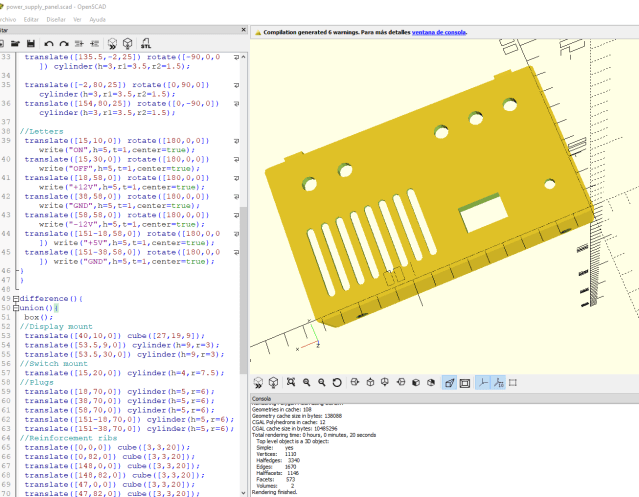Click the Undo arrow icon
The width and height of the screenshot is (639, 497).
tap(50, 44)
